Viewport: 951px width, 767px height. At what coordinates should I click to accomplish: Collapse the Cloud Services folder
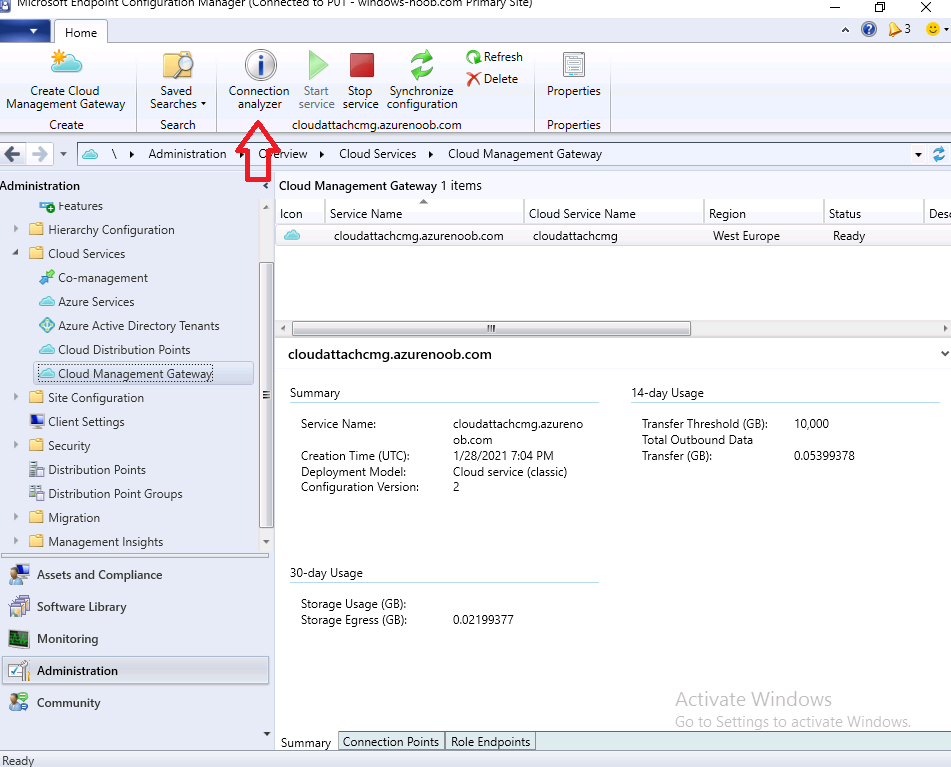pyautogui.click(x=16, y=253)
